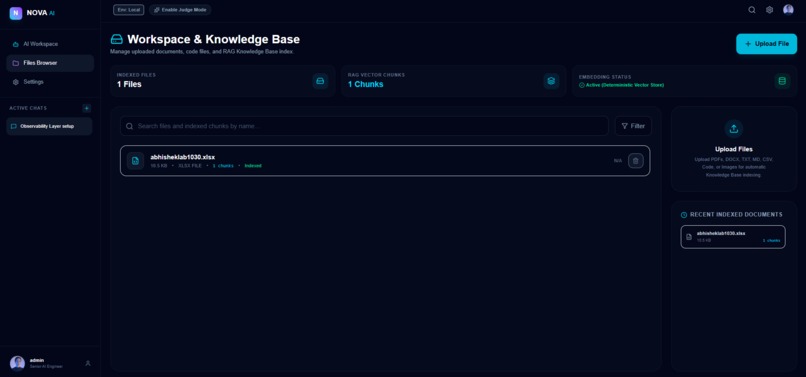The height and width of the screenshot is (377, 806).
Task: Click the Indexed status label in file row
Action: coord(253,166)
